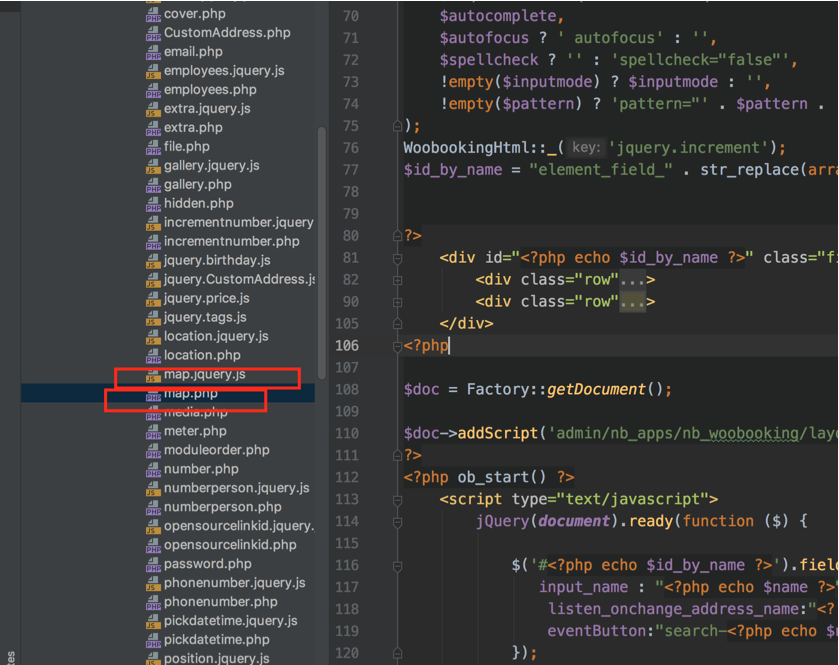Click the JS icon beside numberperson.jquery.js

pos(153,489)
